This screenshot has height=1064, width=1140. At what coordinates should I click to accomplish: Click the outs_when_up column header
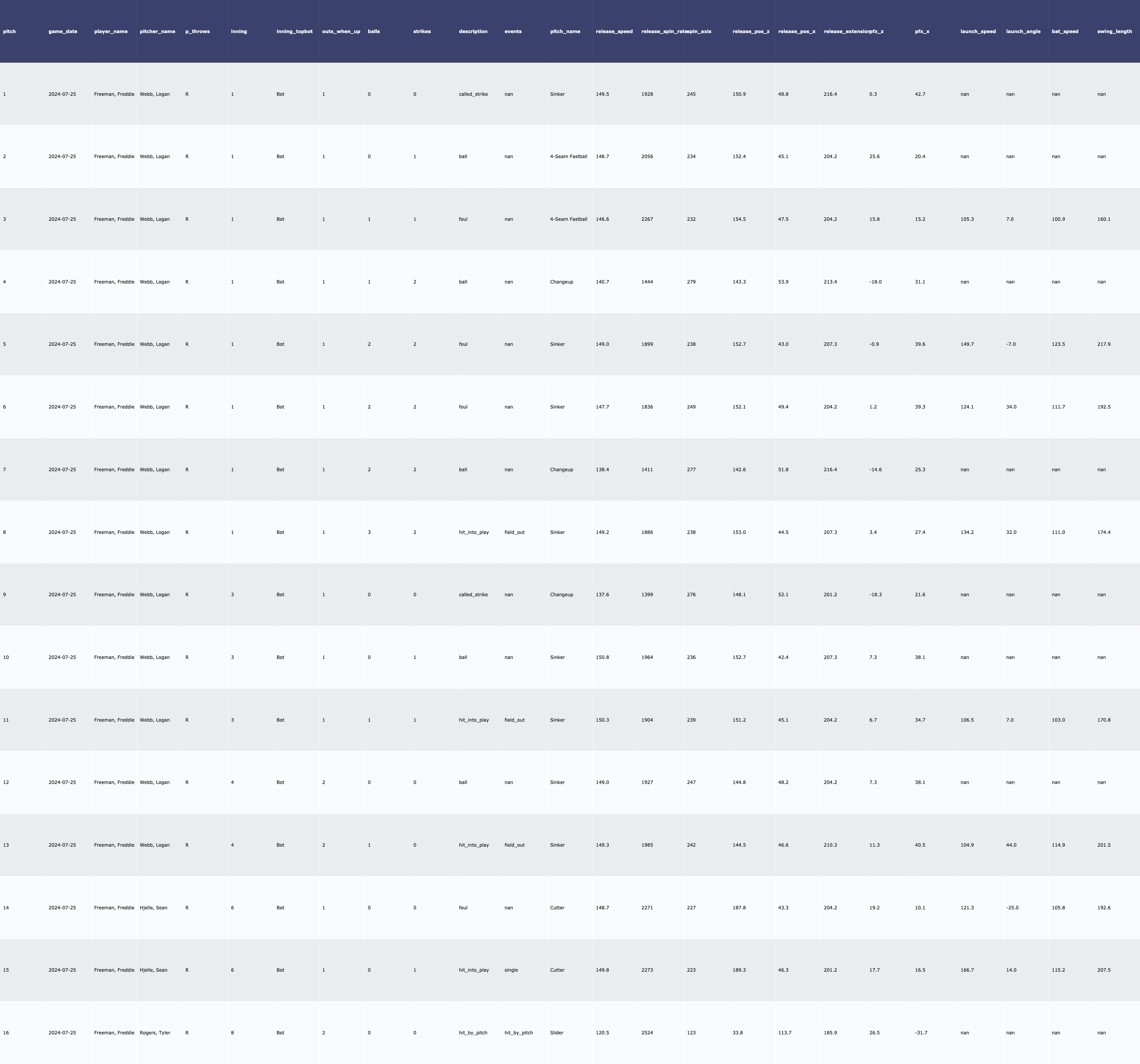click(x=340, y=32)
